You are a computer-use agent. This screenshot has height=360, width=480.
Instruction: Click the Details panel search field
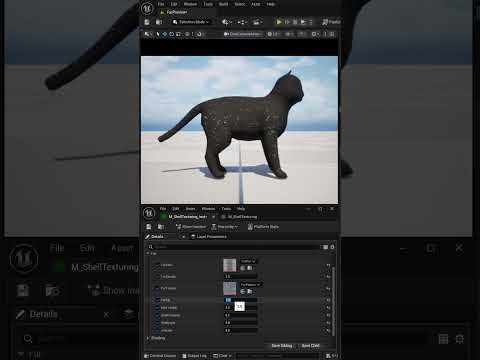[234, 247]
